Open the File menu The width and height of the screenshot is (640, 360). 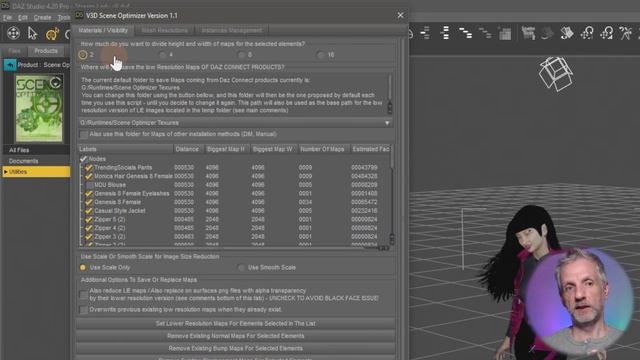[x=7, y=18]
